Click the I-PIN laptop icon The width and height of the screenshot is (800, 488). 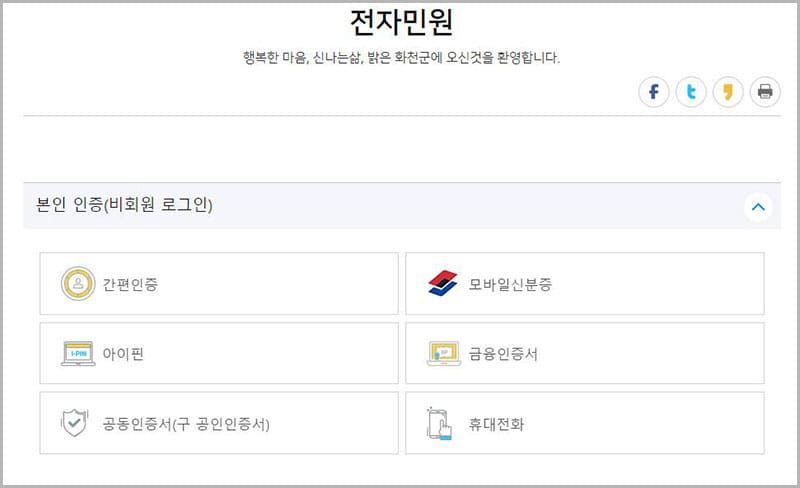pyautogui.click(x=78, y=353)
